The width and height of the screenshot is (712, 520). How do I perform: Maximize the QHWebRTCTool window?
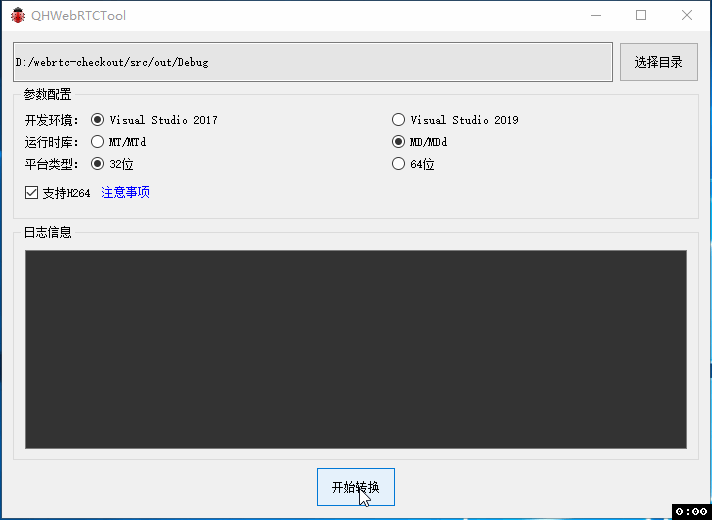coord(641,15)
